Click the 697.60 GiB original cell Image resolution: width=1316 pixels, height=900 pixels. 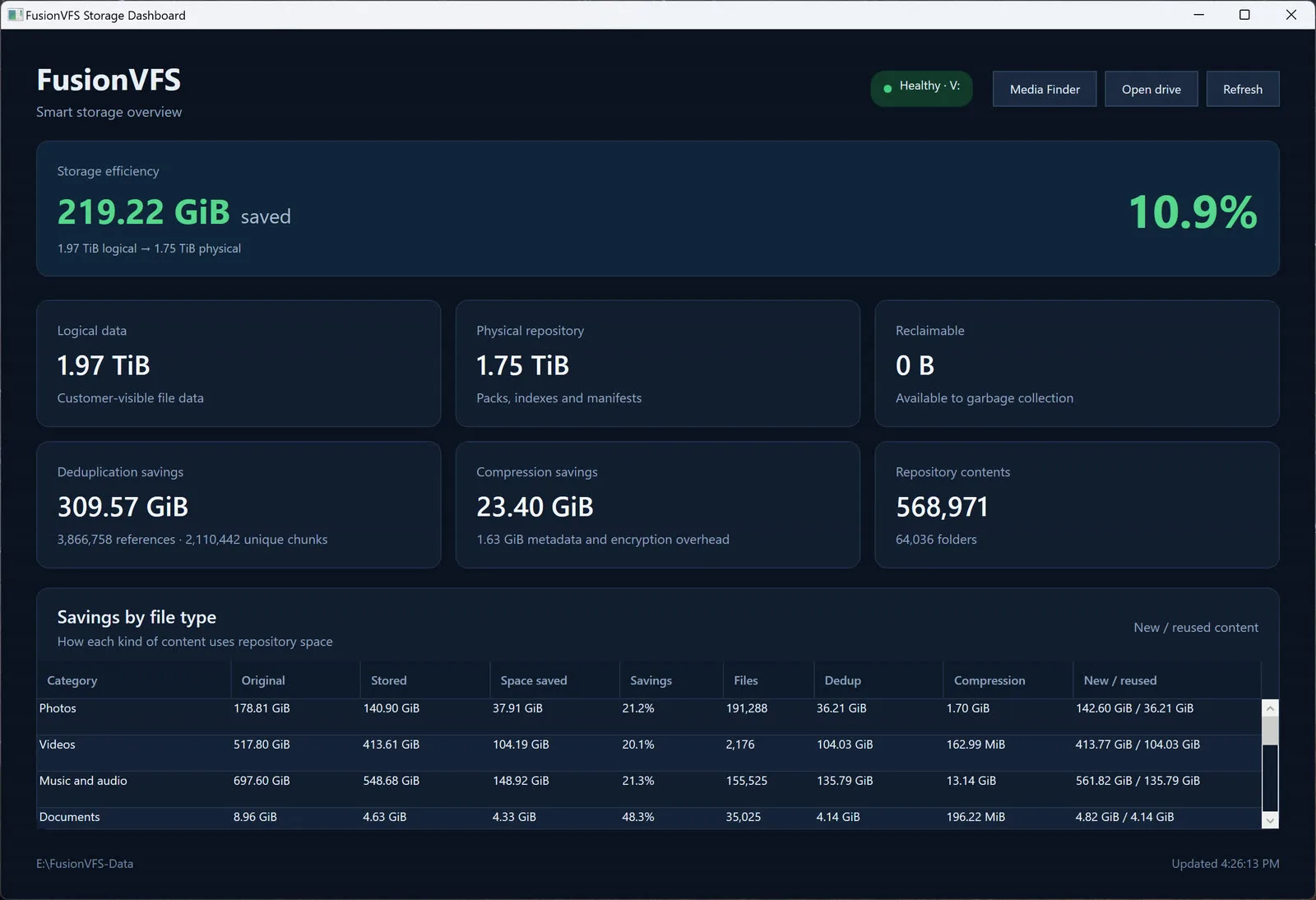pyautogui.click(x=262, y=781)
